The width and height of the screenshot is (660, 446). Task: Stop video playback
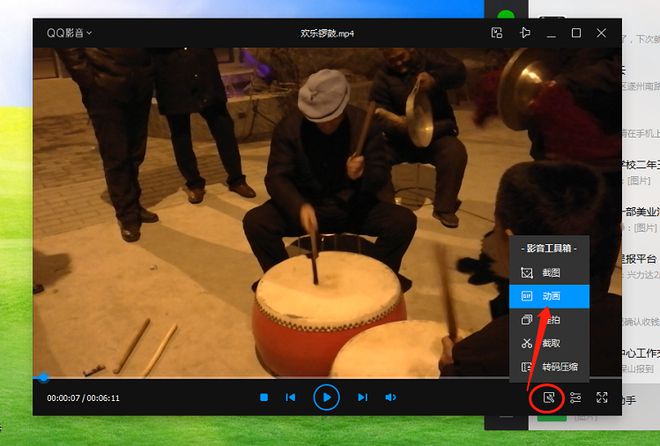coord(264,397)
